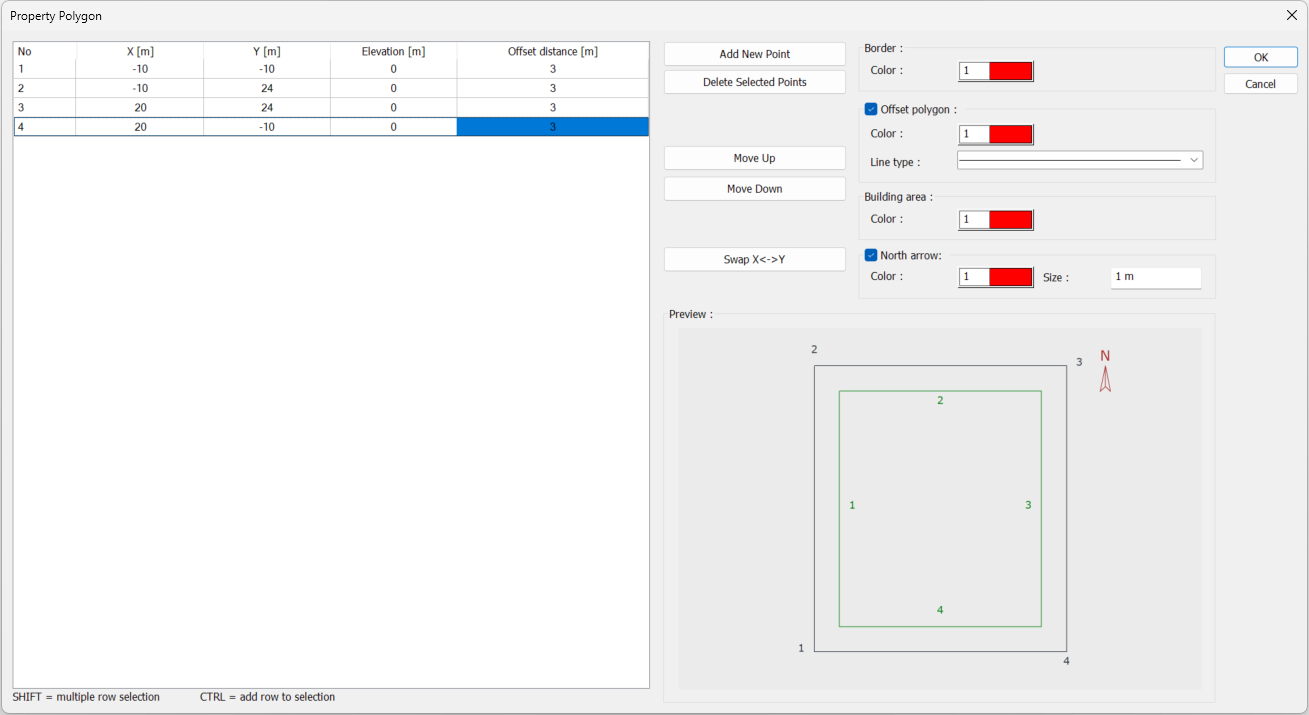The width and height of the screenshot is (1309, 715).
Task: Change the Offset polygon red color
Action: click(1010, 134)
